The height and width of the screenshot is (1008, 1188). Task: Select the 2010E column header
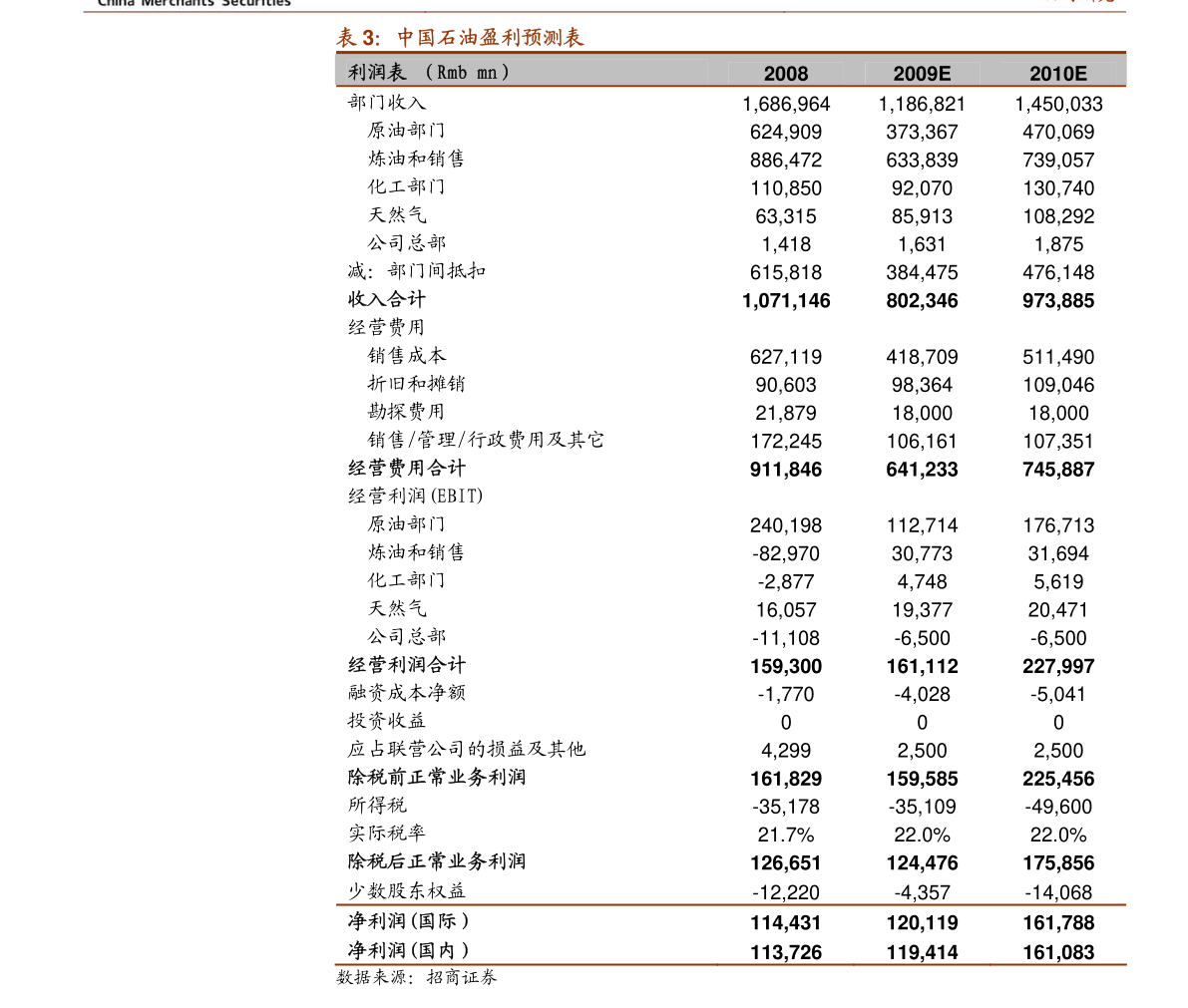(1057, 74)
